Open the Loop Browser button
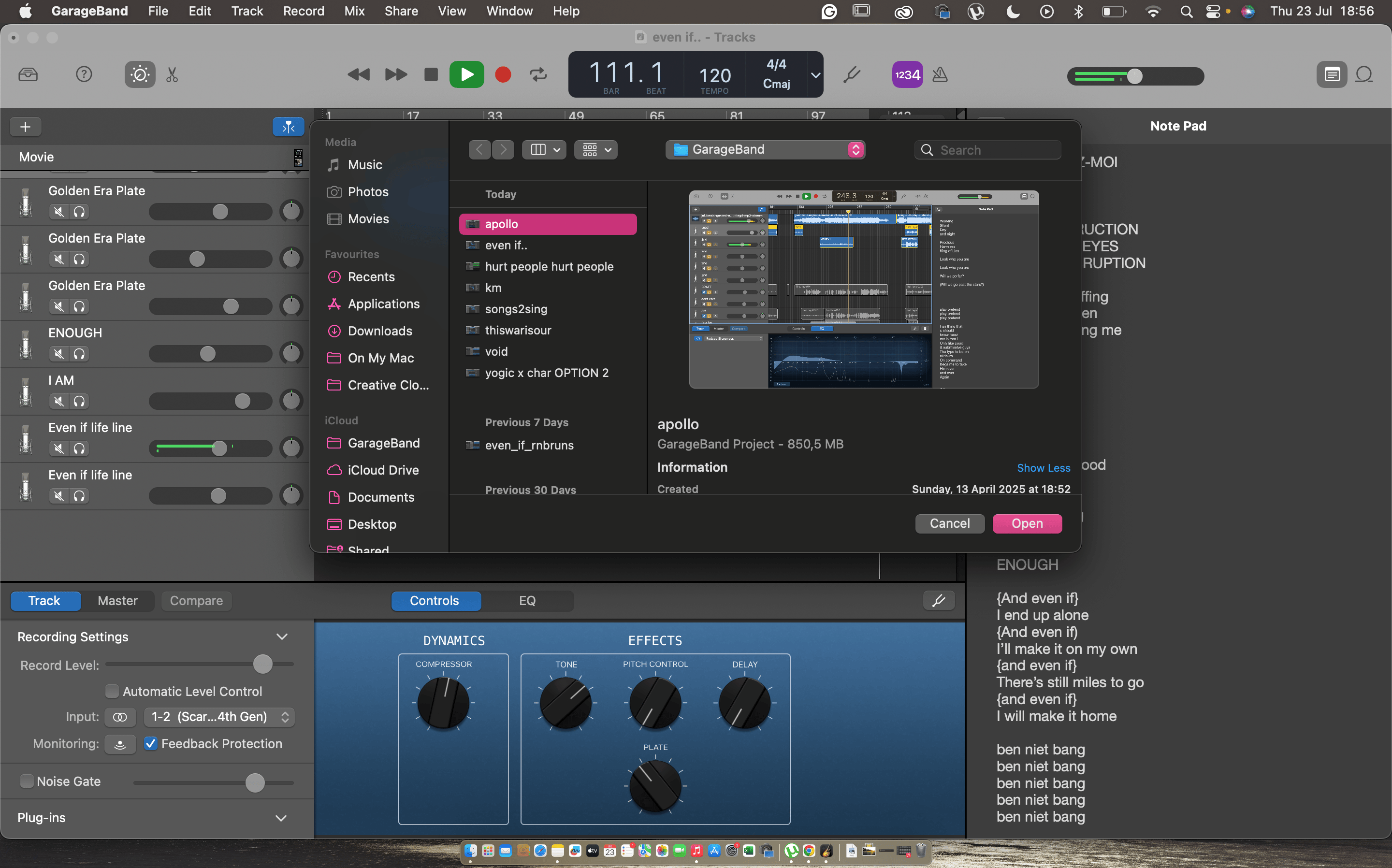 click(x=1364, y=74)
